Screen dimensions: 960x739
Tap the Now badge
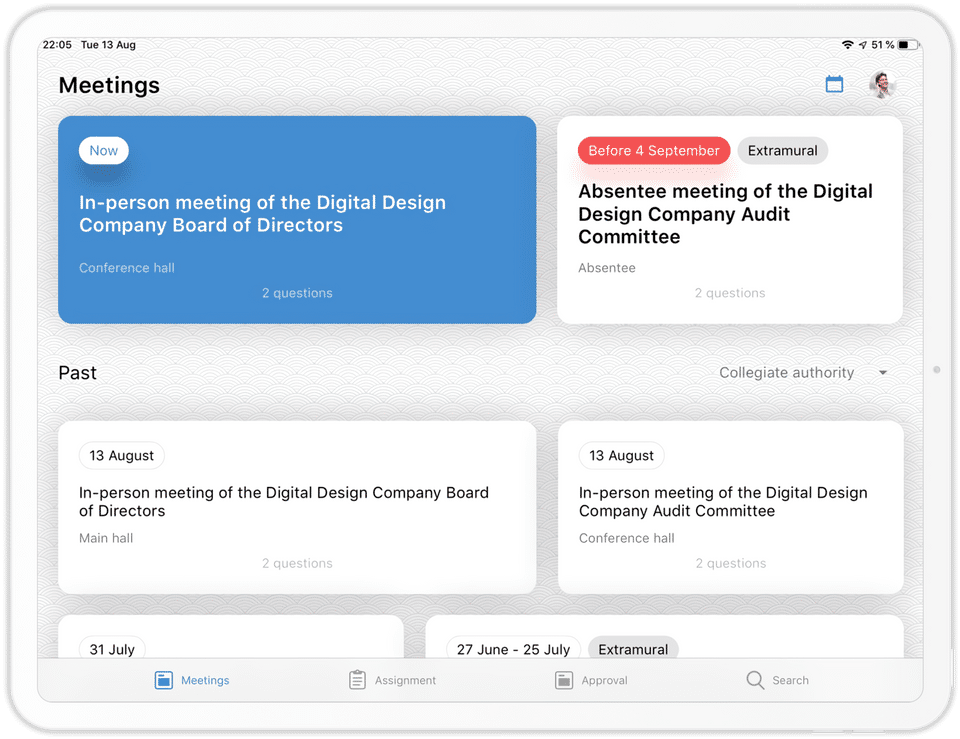(103, 151)
